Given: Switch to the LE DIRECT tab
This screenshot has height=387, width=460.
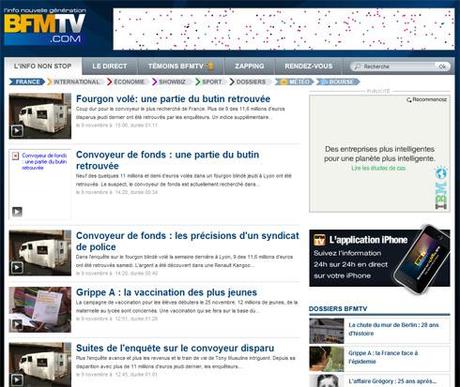Looking at the screenshot, I should pyautogui.click(x=110, y=66).
